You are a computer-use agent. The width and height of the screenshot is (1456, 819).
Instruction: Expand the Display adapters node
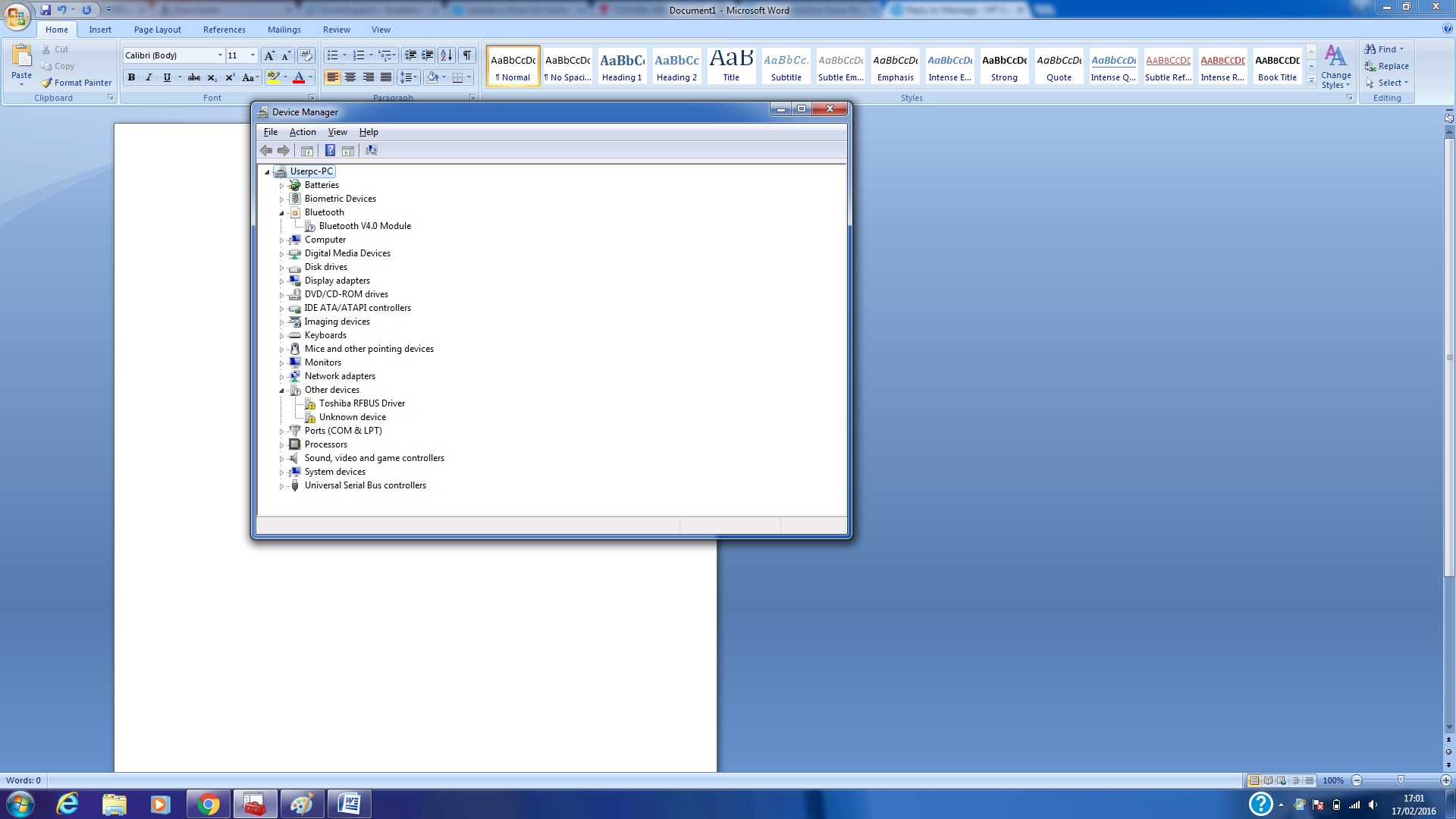281,281
